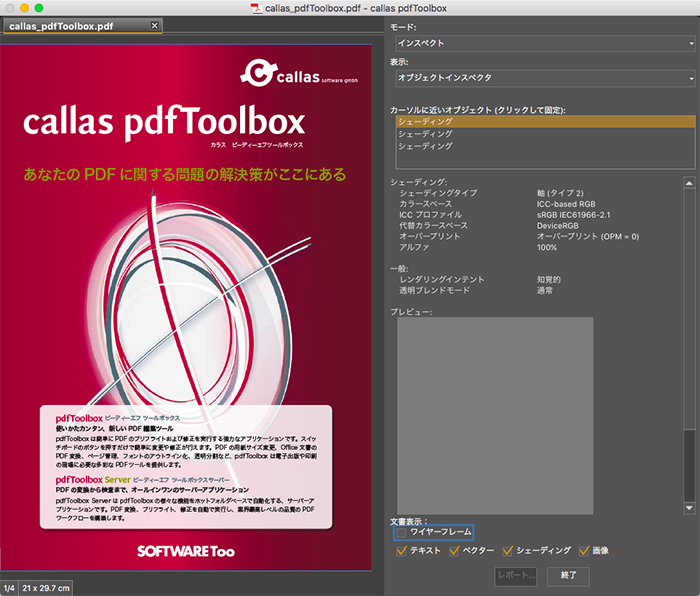The width and height of the screenshot is (700, 596).
Task: Uncheck the ベクター display checkbox
Action: [454, 550]
